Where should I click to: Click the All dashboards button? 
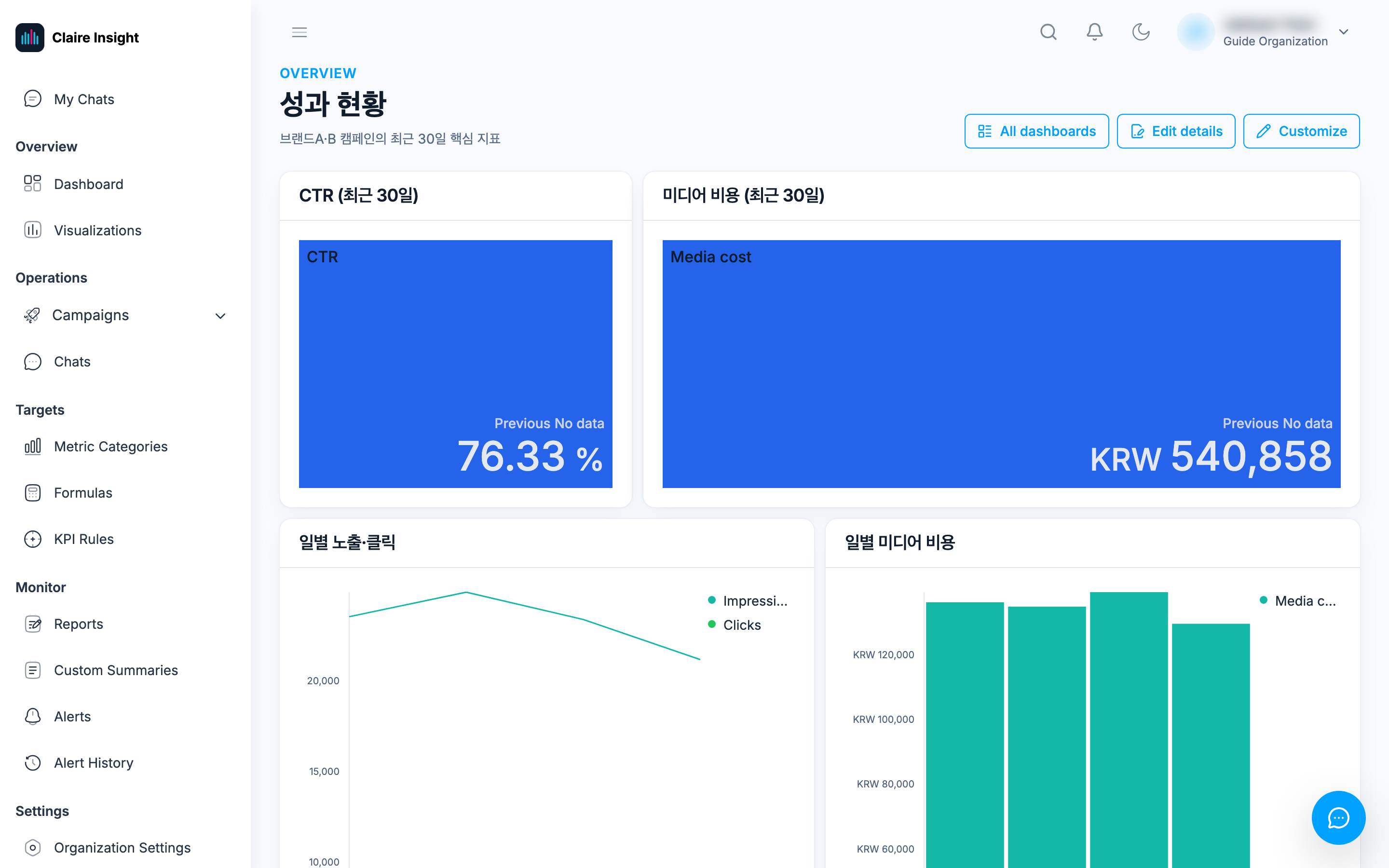click(x=1036, y=131)
